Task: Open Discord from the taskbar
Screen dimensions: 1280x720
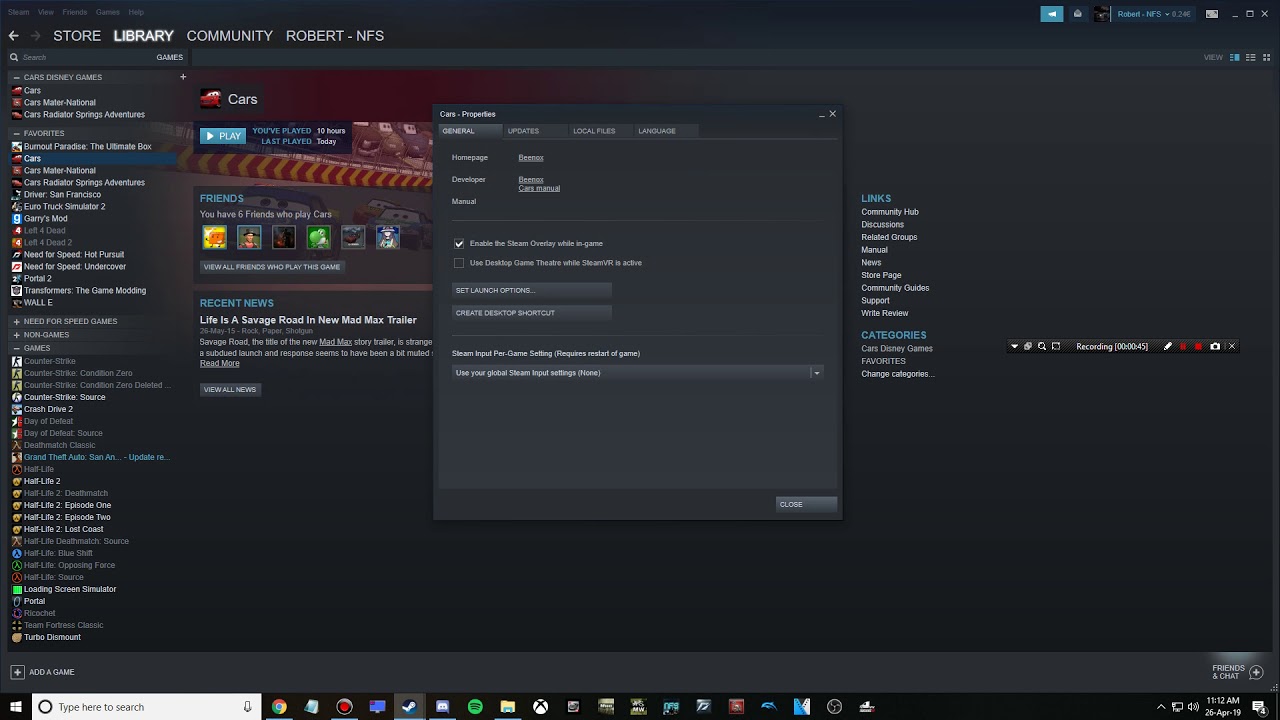Action: click(442, 707)
